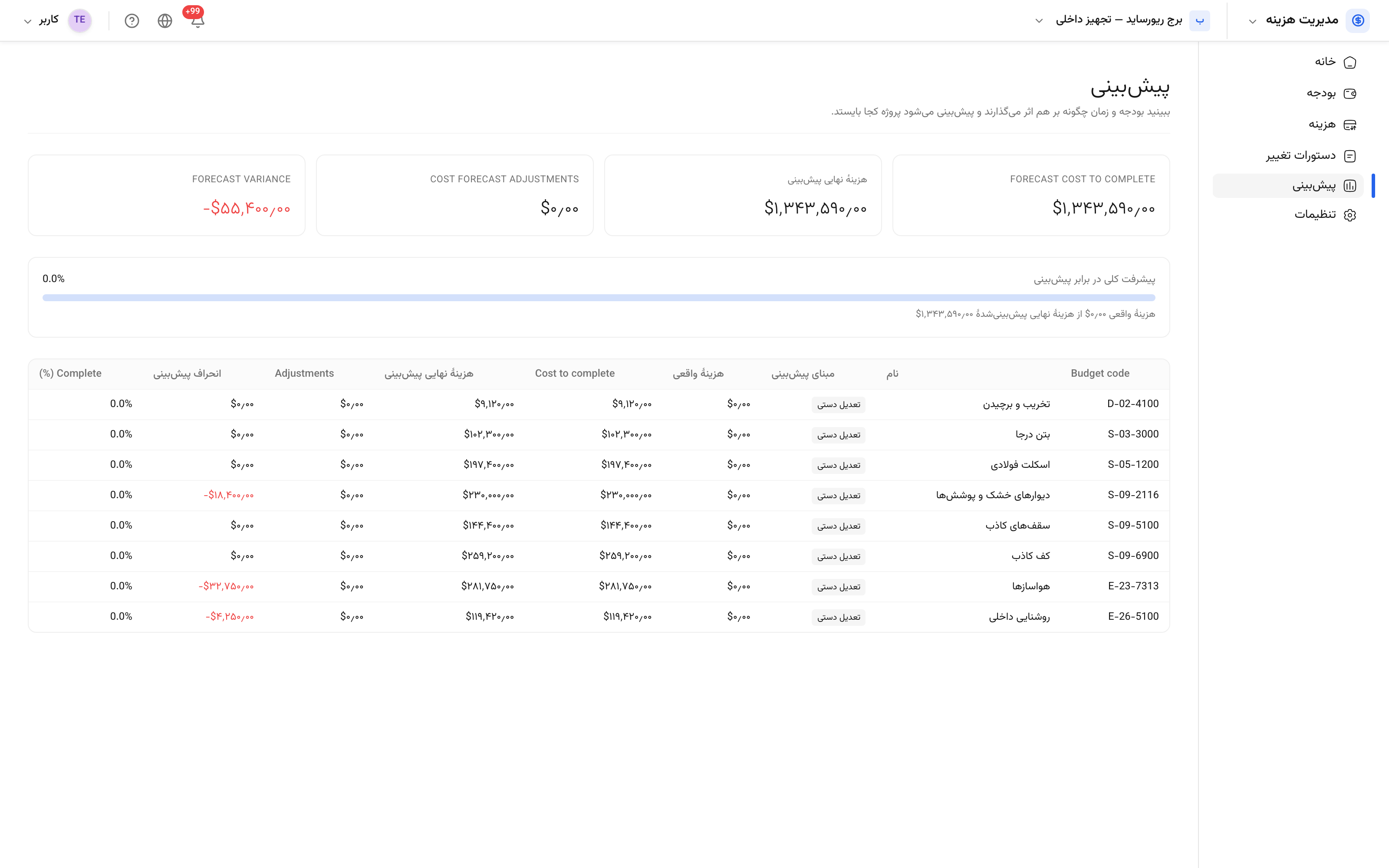Click the red variance value in S-09-2116 row
Viewport: 1389px width, 868px height.
(x=228, y=496)
